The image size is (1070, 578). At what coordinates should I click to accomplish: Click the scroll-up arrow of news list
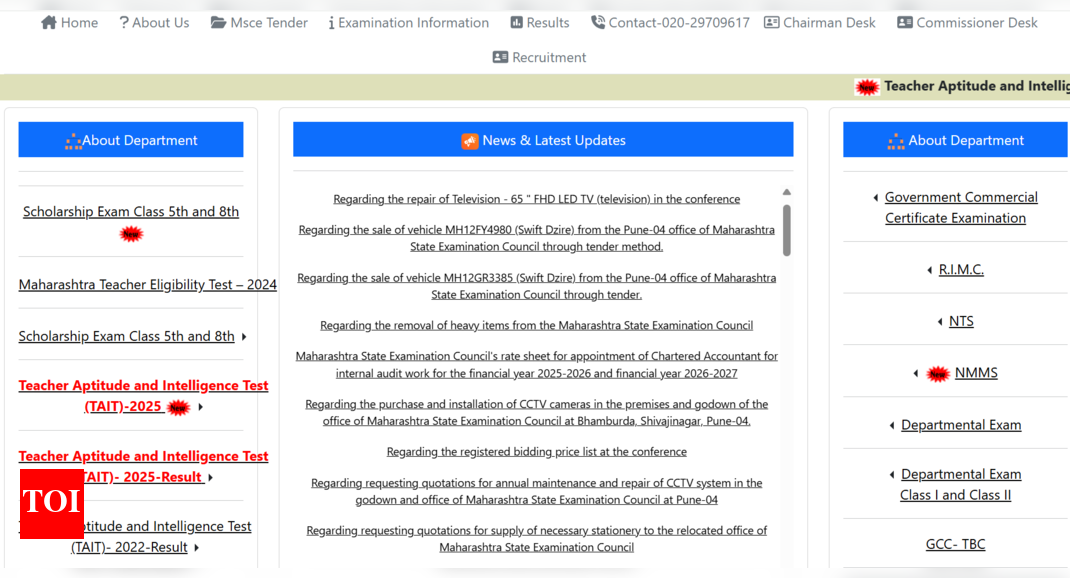[786, 192]
